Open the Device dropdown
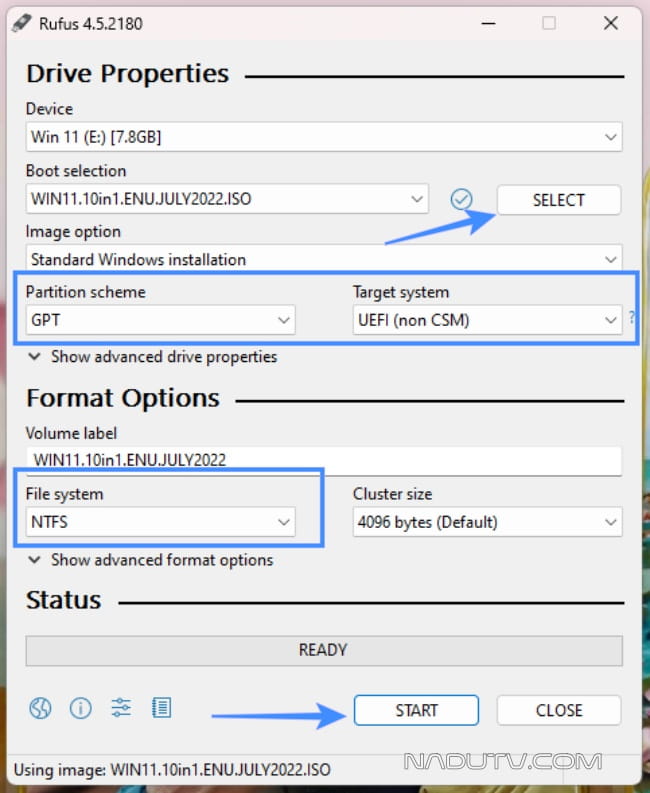 click(x=324, y=137)
